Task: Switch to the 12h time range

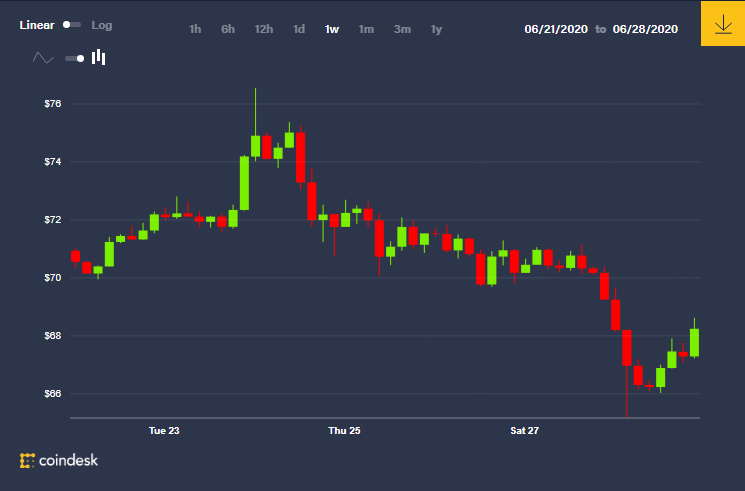Action: (264, 29)
